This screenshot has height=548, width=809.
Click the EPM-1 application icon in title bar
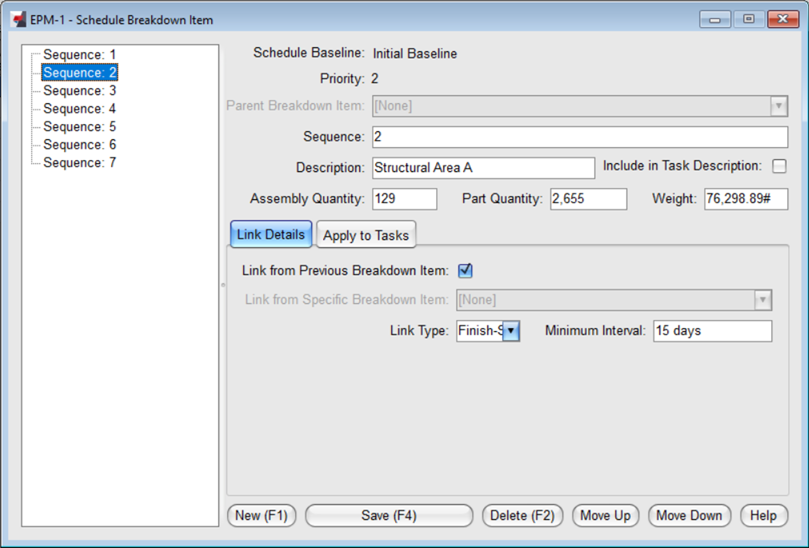19,20
